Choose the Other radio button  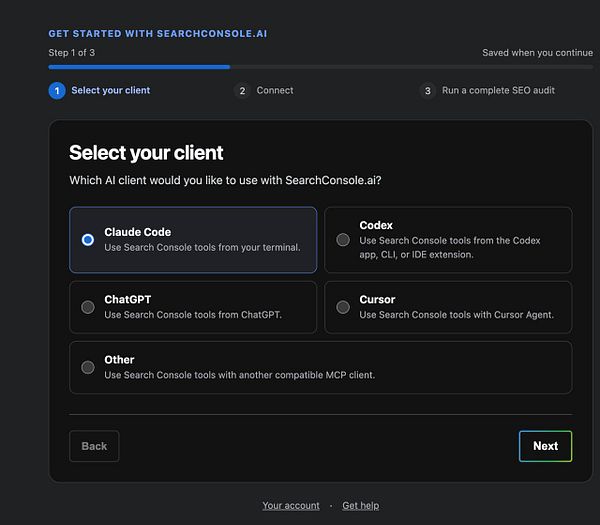(x=88, y=367)
